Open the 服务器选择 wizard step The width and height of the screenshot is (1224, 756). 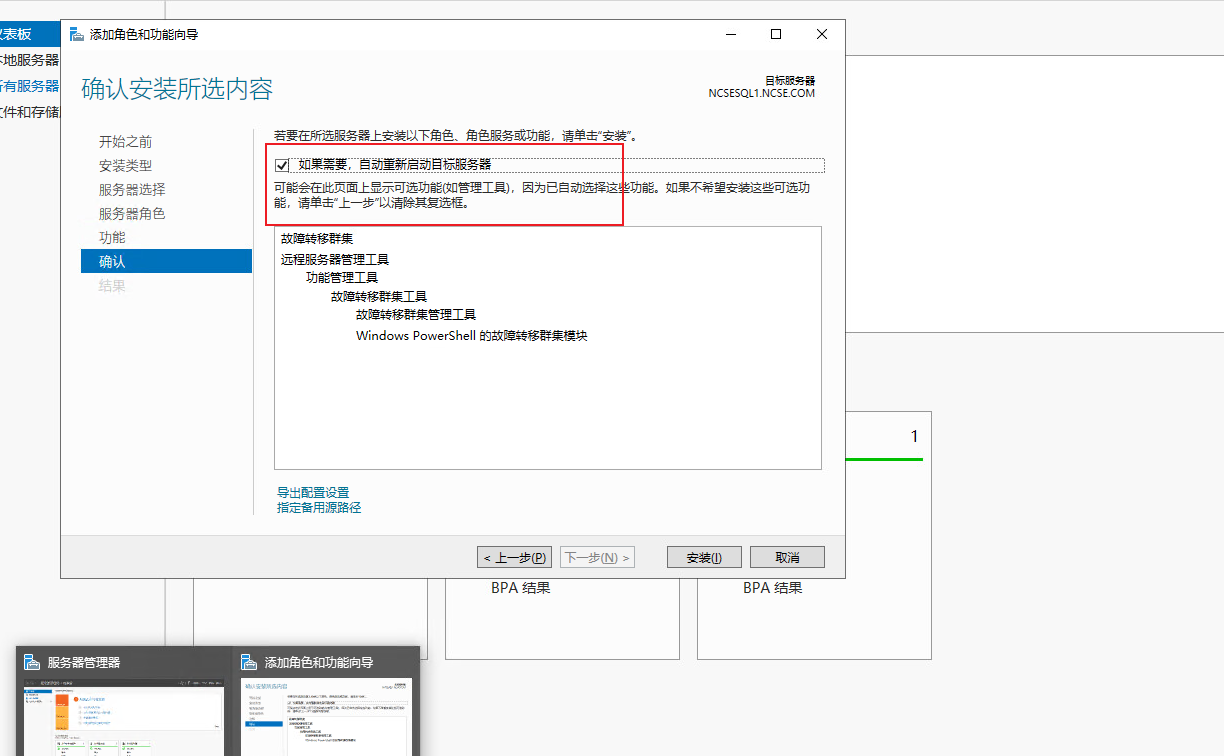coord(131,190)
